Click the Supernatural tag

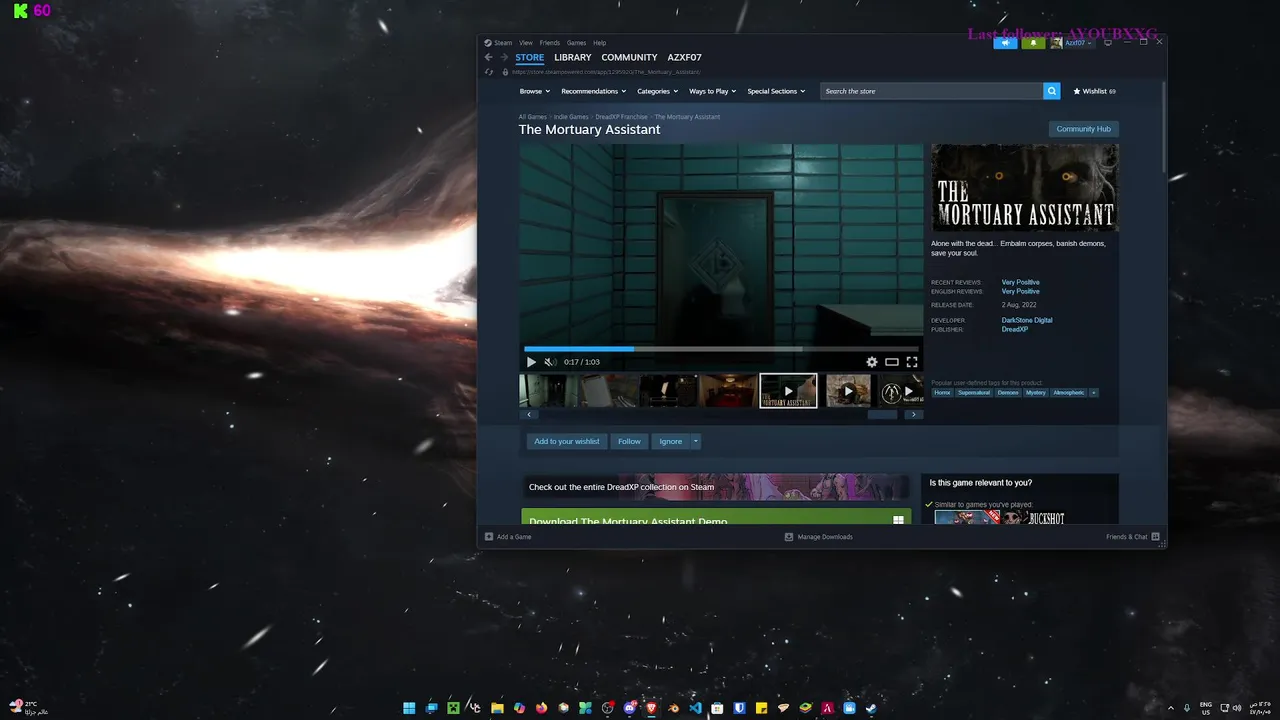[974, 393]
